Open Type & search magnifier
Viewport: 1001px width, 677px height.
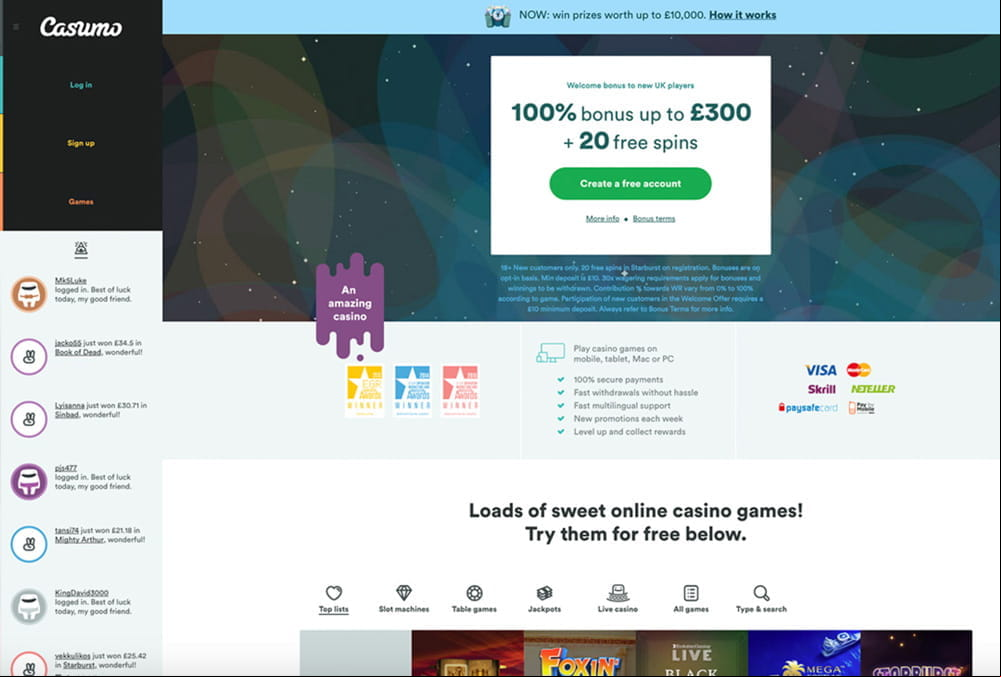[x=761, y=593]
